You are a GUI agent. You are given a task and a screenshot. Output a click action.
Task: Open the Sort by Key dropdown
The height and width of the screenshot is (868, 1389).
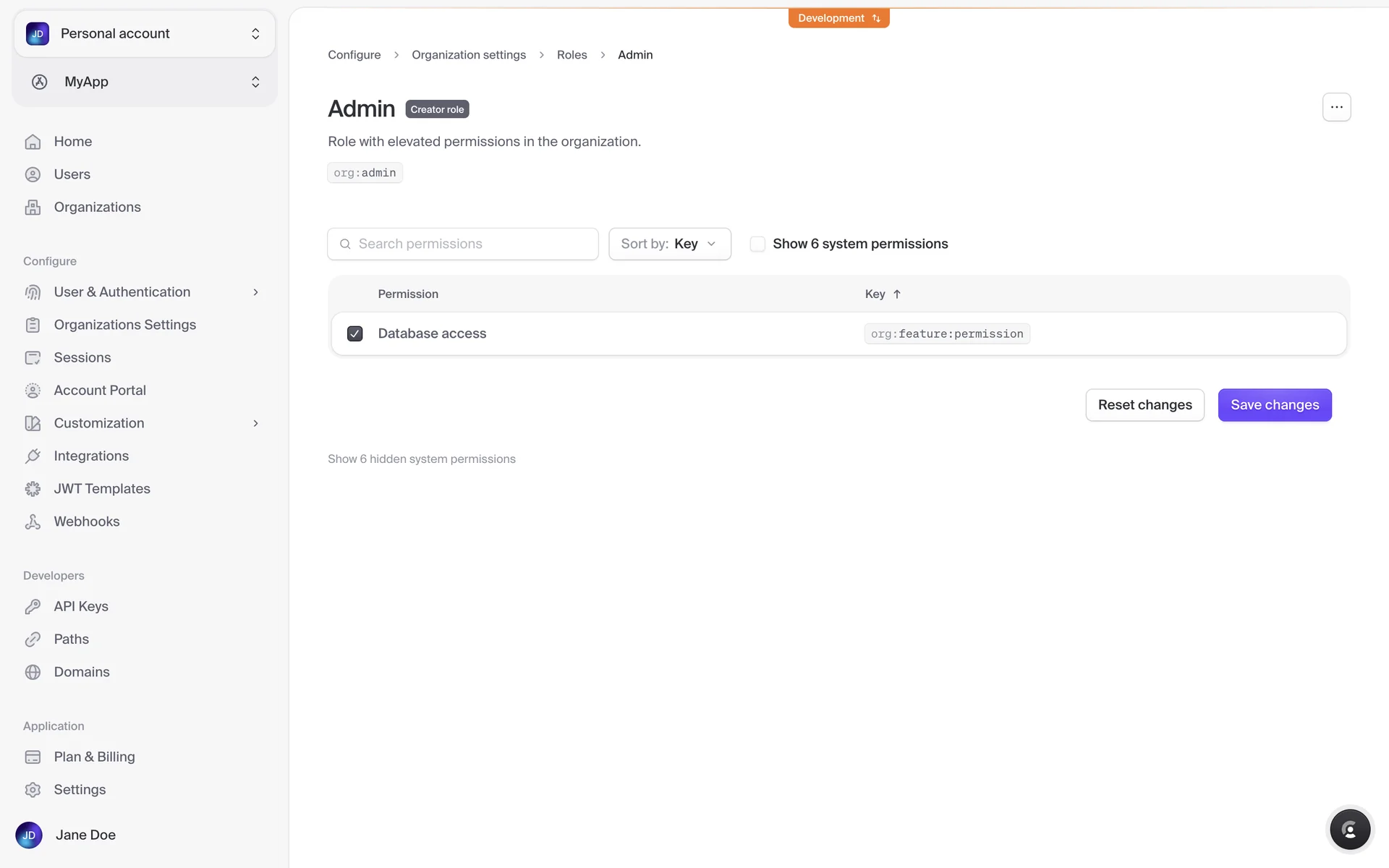point(669,244)
